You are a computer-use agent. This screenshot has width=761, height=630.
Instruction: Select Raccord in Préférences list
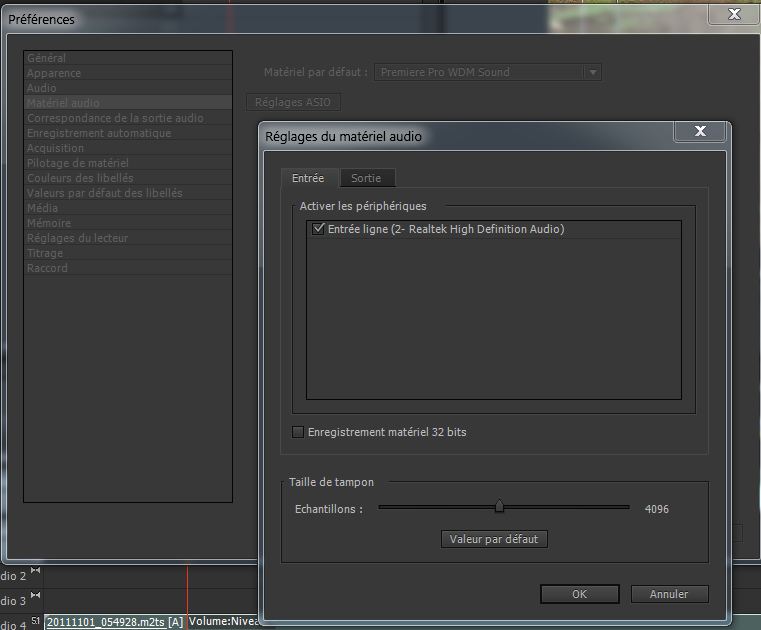click(128, 268)
